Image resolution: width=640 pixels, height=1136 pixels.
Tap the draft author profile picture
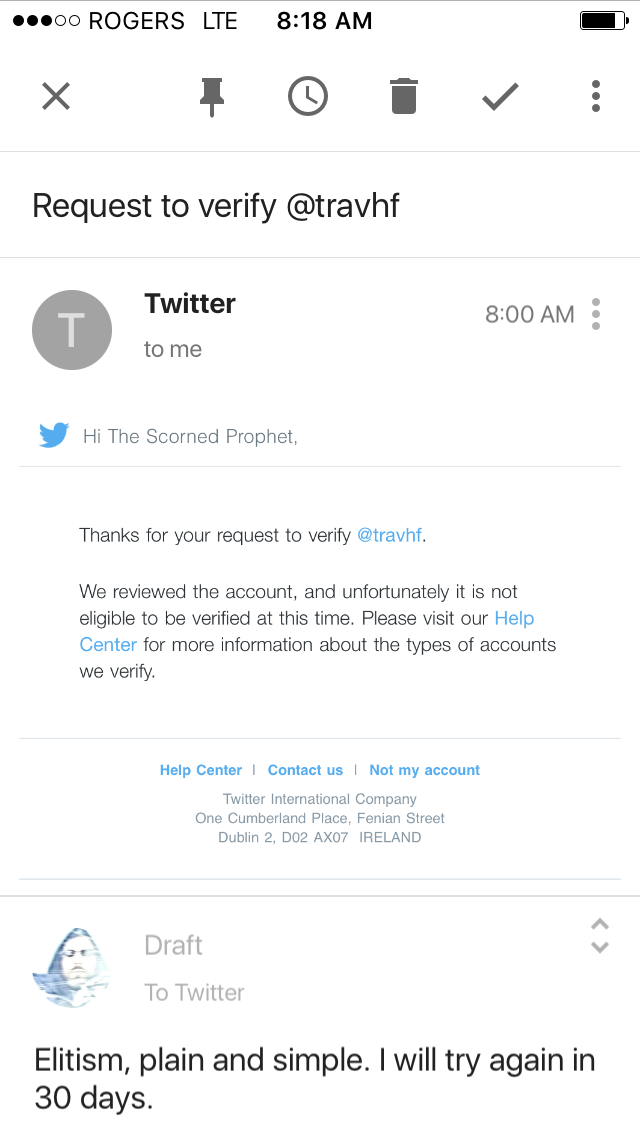click(x=71, y=967)
